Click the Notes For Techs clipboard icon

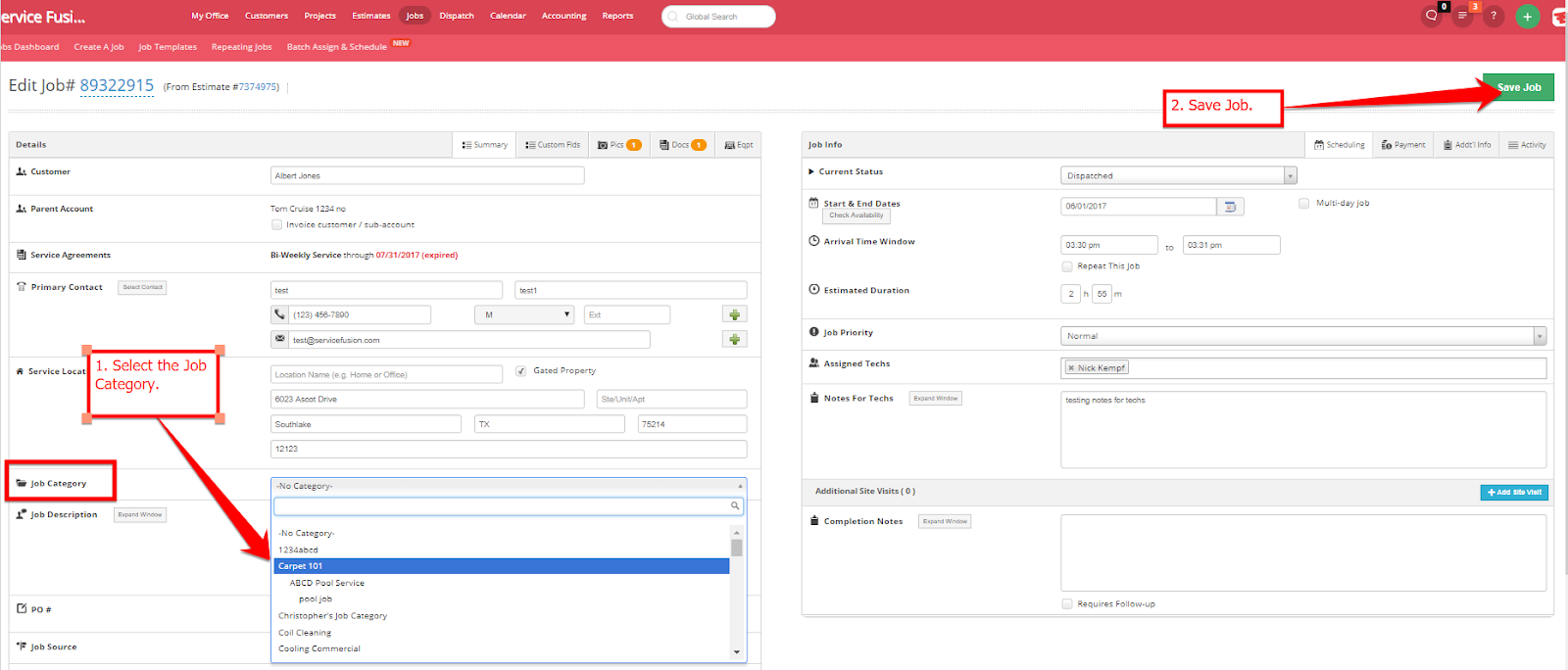(x=814, y=399)
